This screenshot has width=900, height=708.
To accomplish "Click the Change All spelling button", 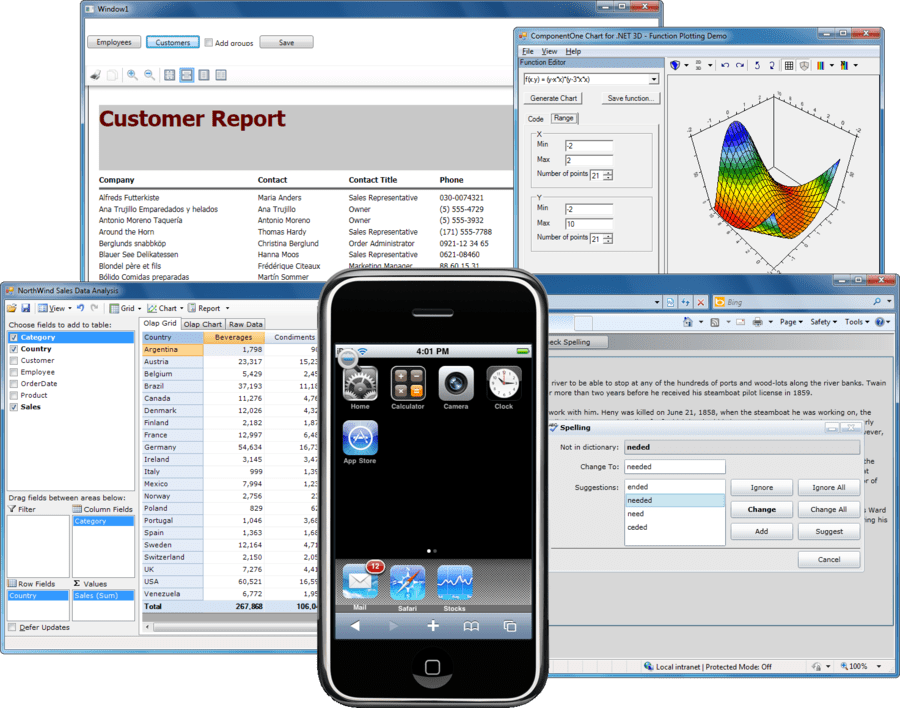I will click(829, 509).
